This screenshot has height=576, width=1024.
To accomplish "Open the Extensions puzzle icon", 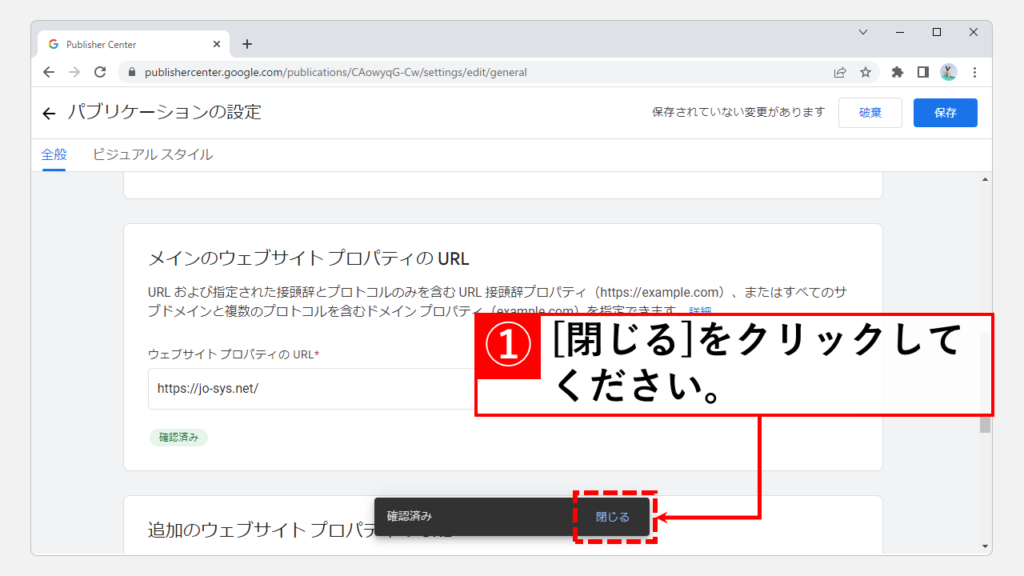I will [897, 72].
